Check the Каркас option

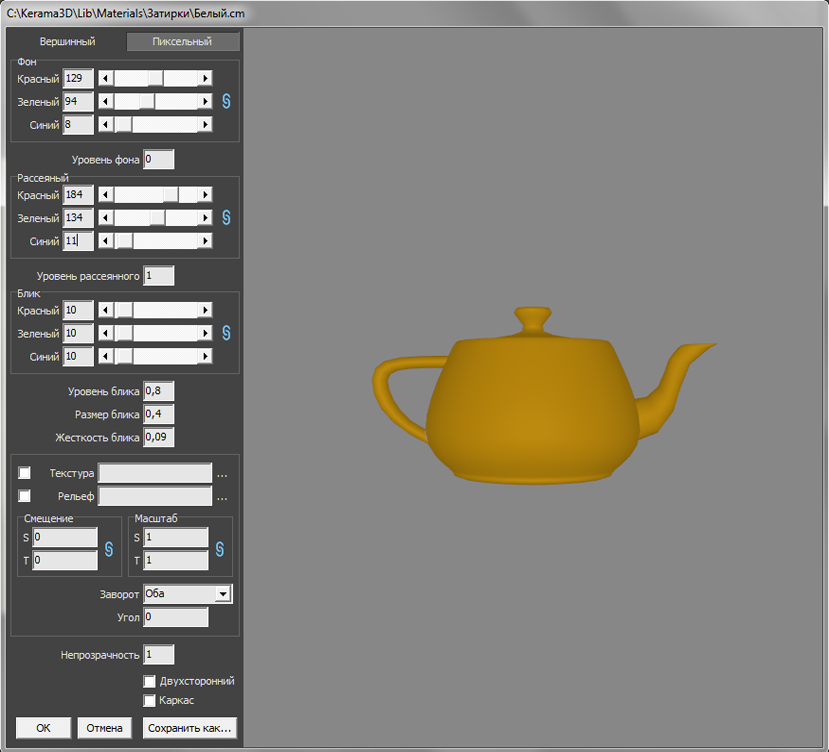[150, 700]
